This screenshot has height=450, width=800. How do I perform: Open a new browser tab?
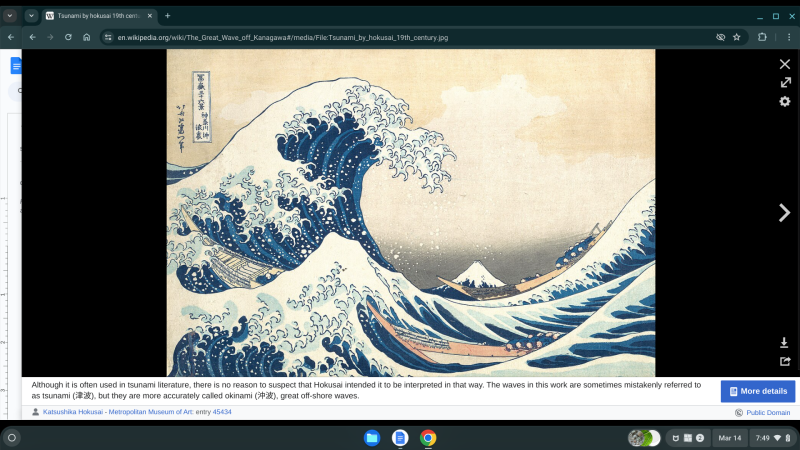pos(167,16)
